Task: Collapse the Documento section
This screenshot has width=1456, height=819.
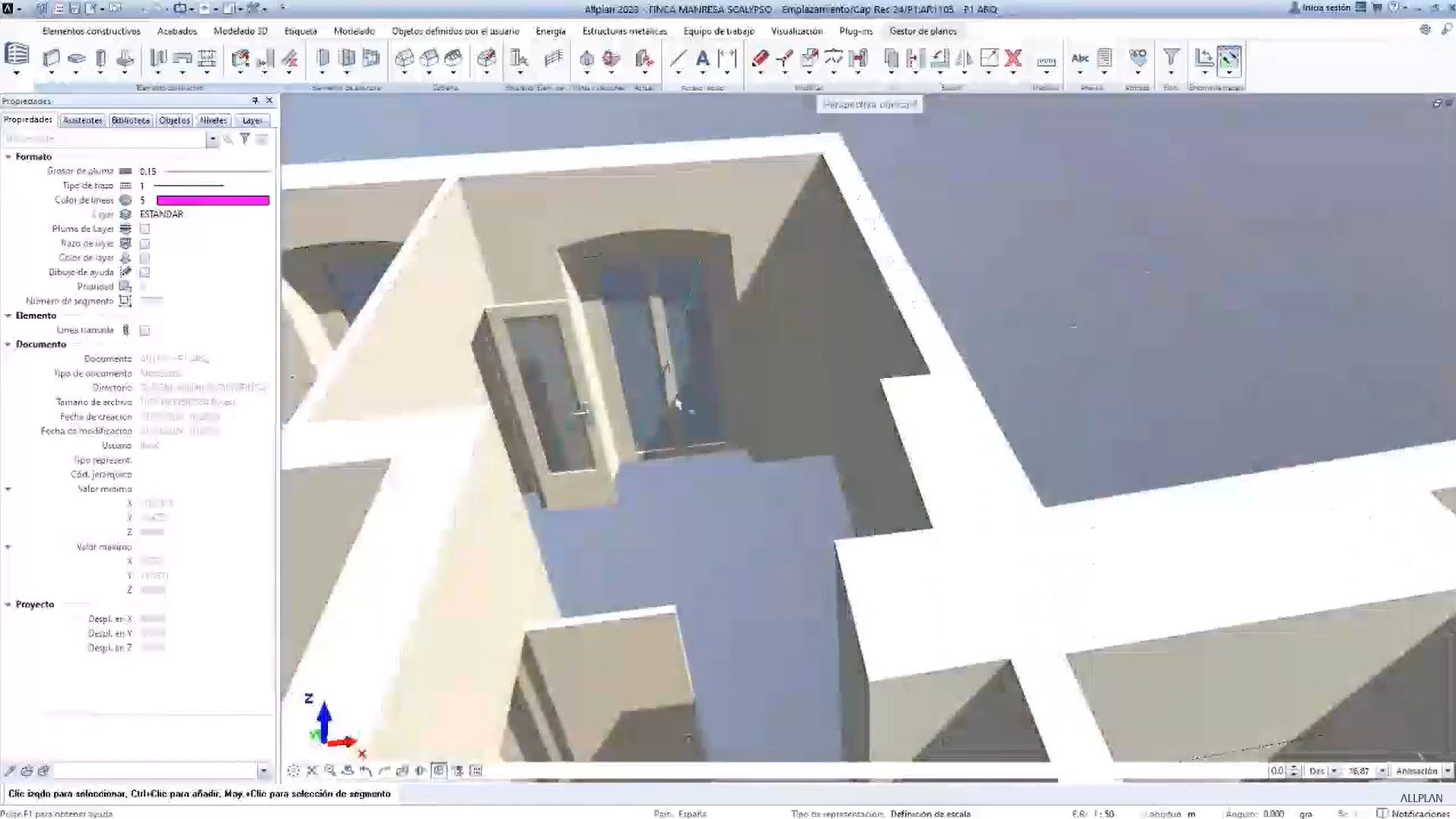Action: tap(8, 344)
